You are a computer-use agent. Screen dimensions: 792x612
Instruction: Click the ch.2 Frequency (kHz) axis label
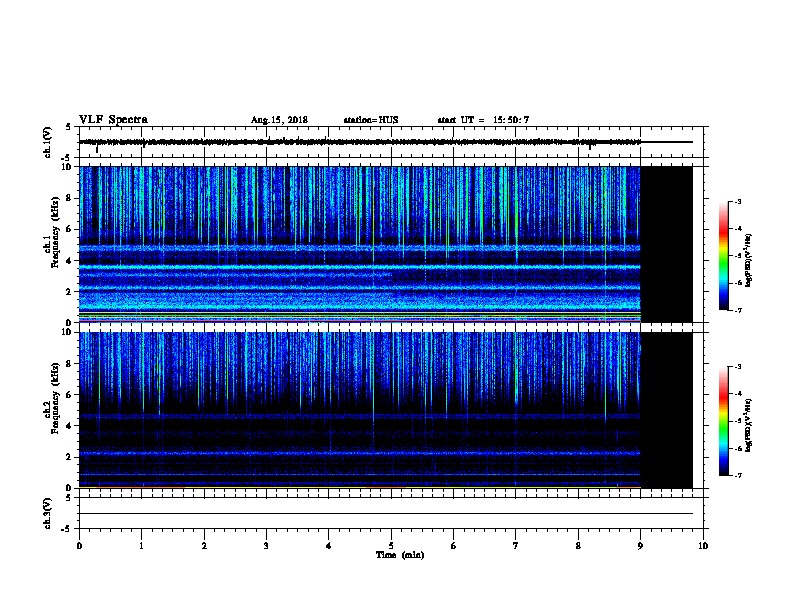coord(51,398)
